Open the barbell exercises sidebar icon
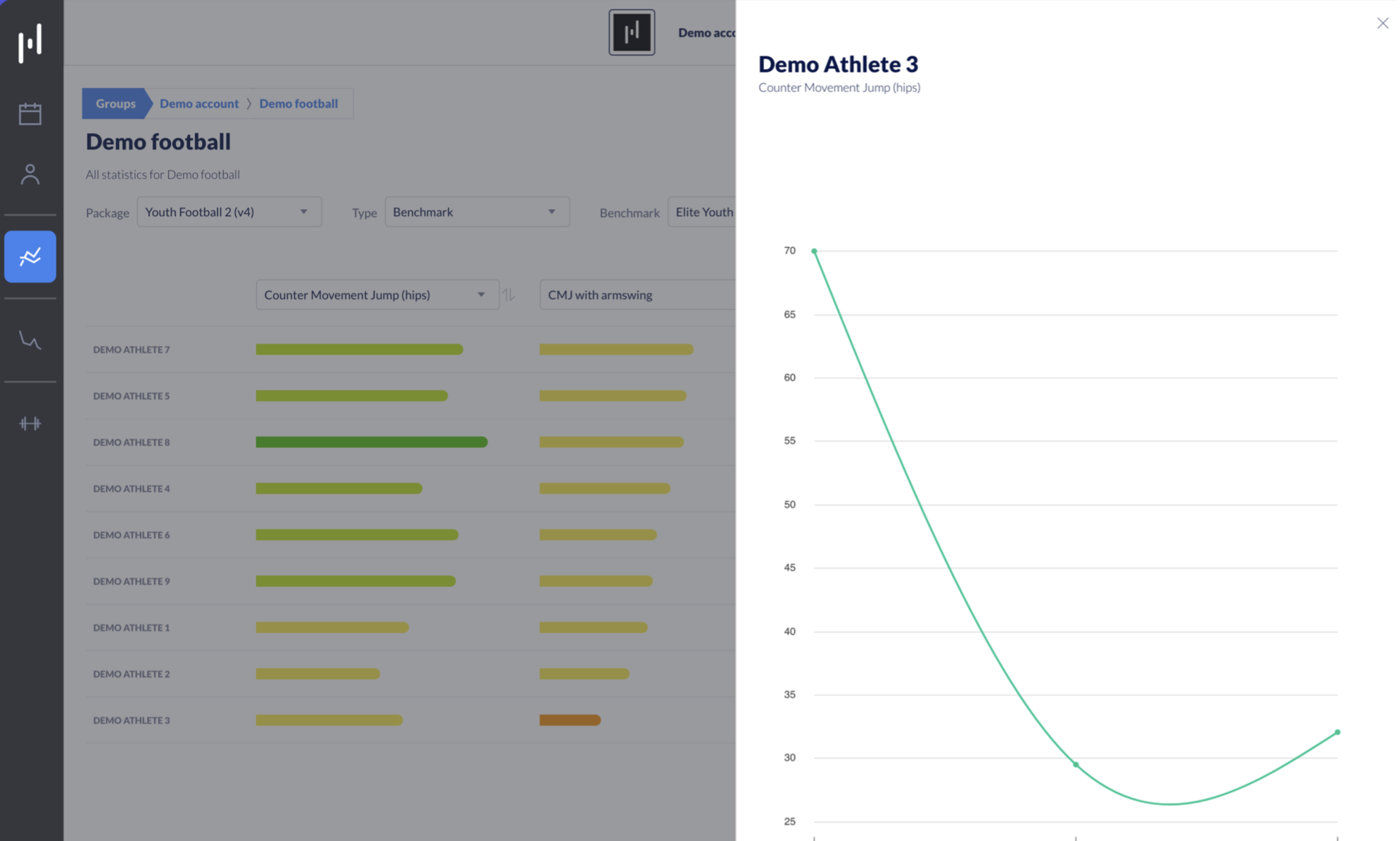 (x=30, y=423)
